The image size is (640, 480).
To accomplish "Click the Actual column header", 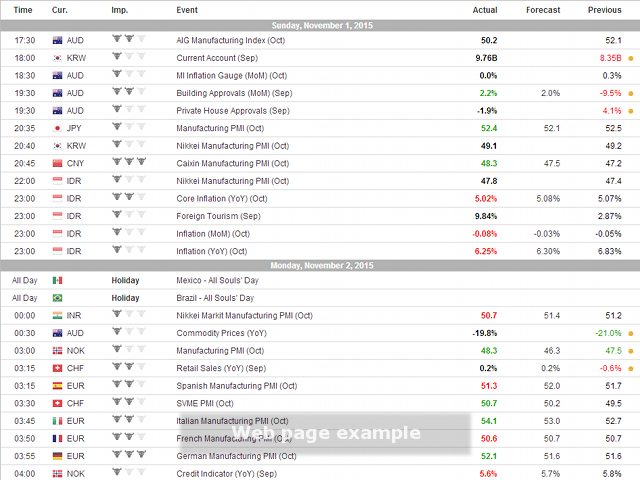I will click(485, 10).
